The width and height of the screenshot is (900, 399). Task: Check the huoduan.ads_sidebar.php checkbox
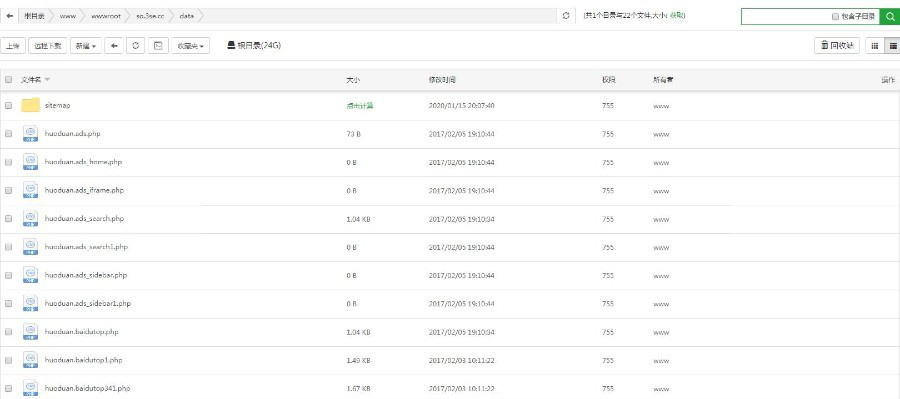click(8, 276)
